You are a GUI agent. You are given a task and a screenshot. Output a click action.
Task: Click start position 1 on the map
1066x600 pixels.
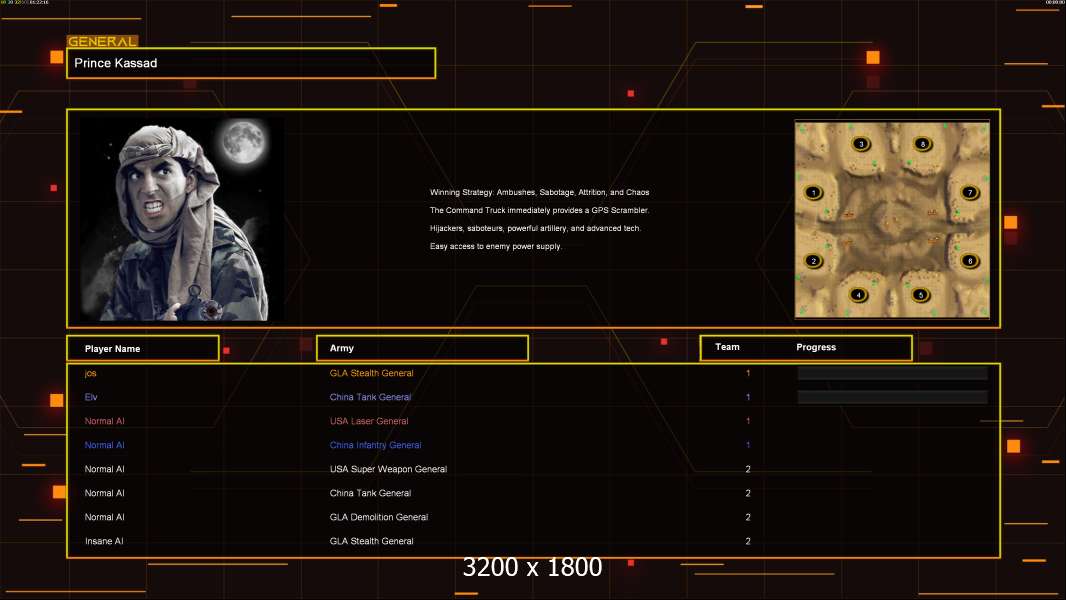click(x=813, y=193)
